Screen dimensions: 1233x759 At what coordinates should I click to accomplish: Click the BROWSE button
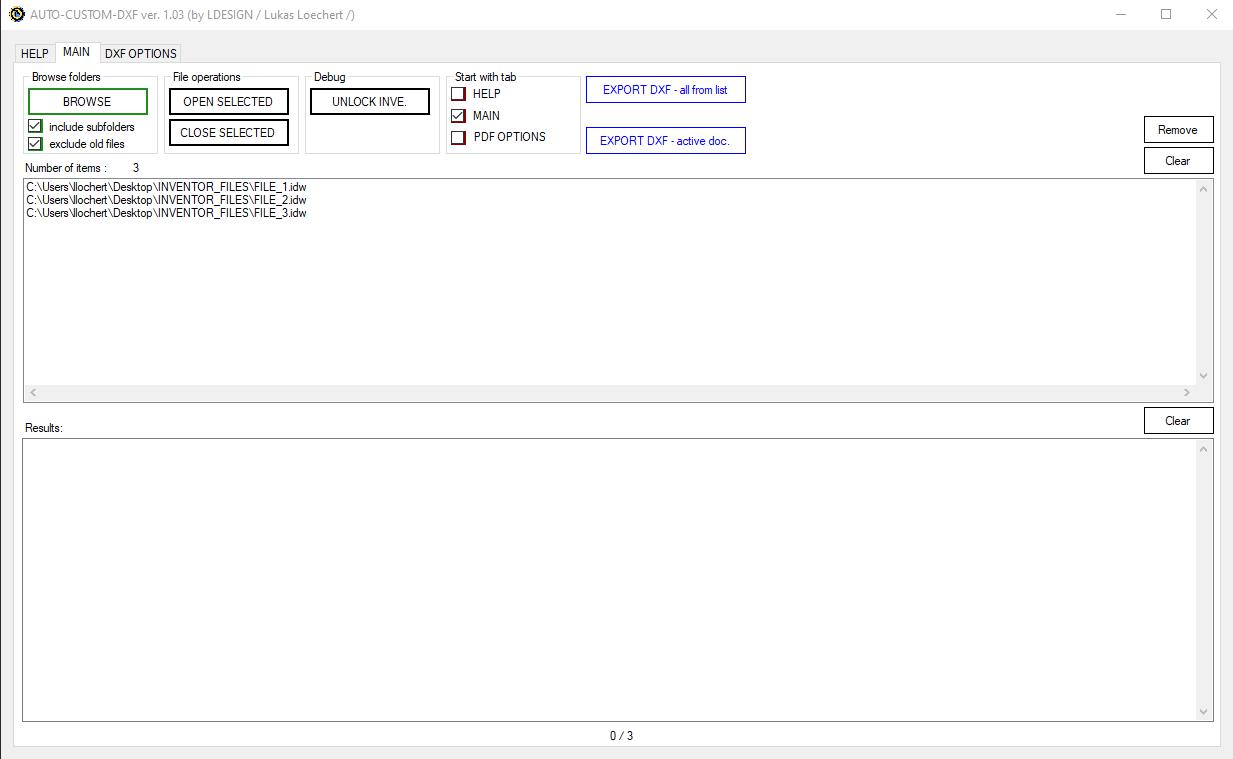point(87,101)
